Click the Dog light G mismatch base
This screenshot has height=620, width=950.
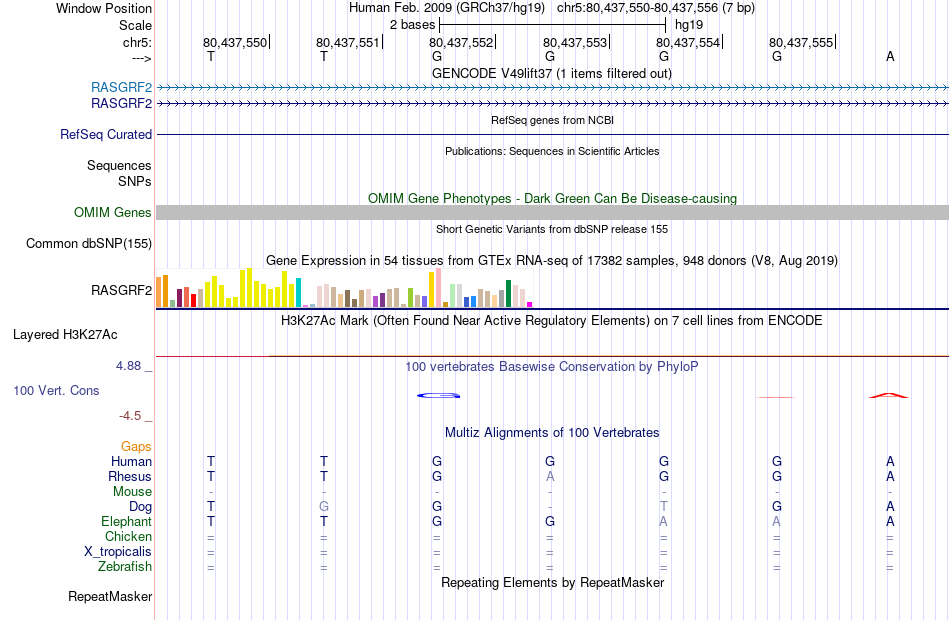tap(324, 506)
